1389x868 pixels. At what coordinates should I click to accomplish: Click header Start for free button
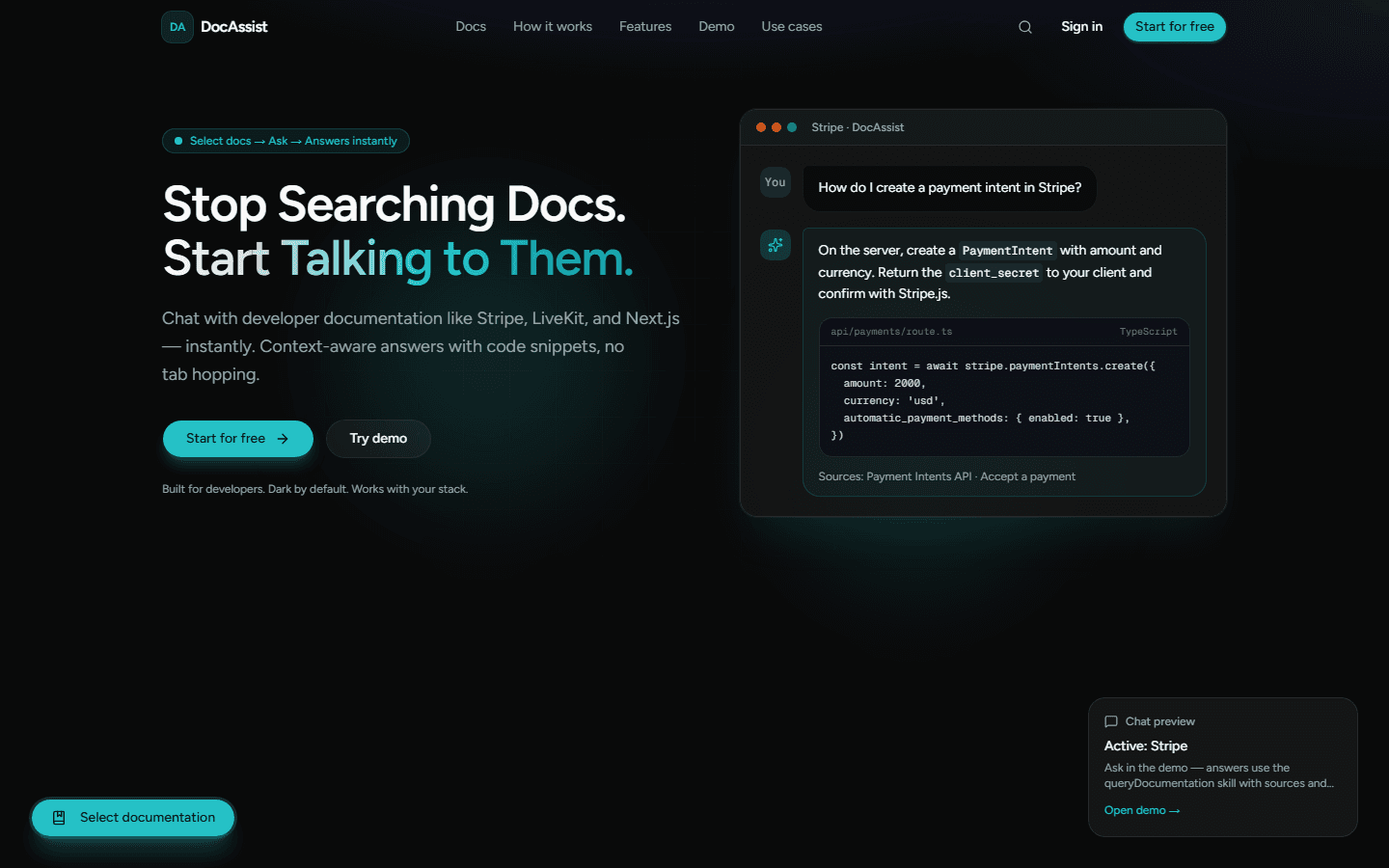coord(1175,27)
